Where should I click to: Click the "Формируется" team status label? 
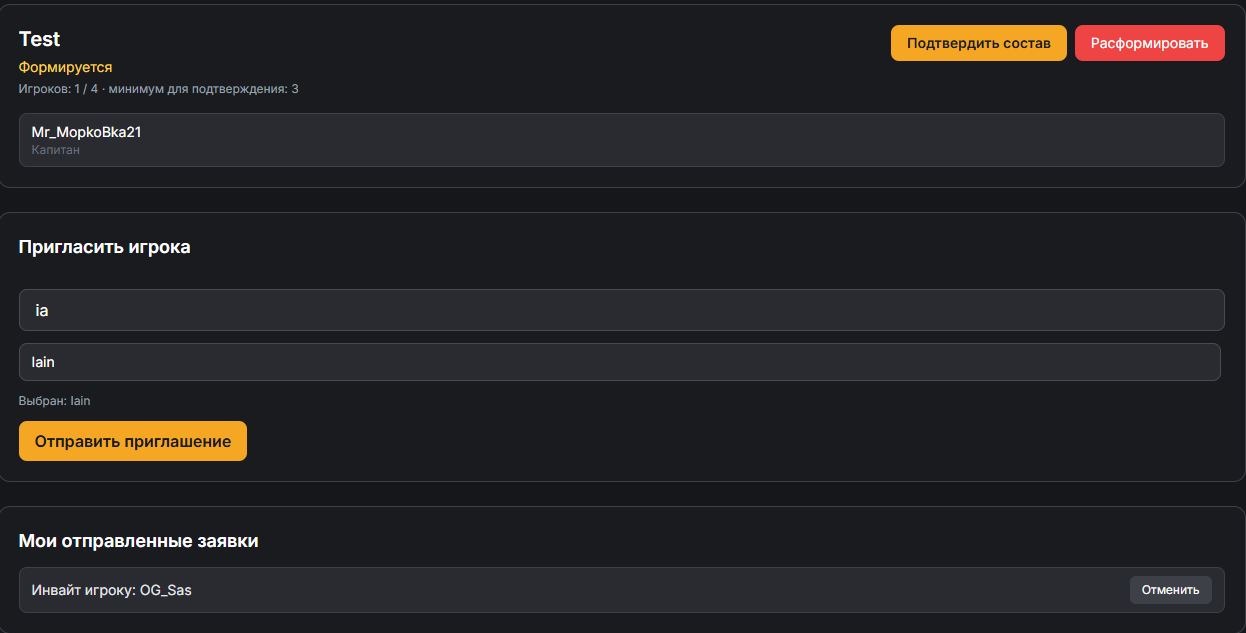(x=65, y=67)
